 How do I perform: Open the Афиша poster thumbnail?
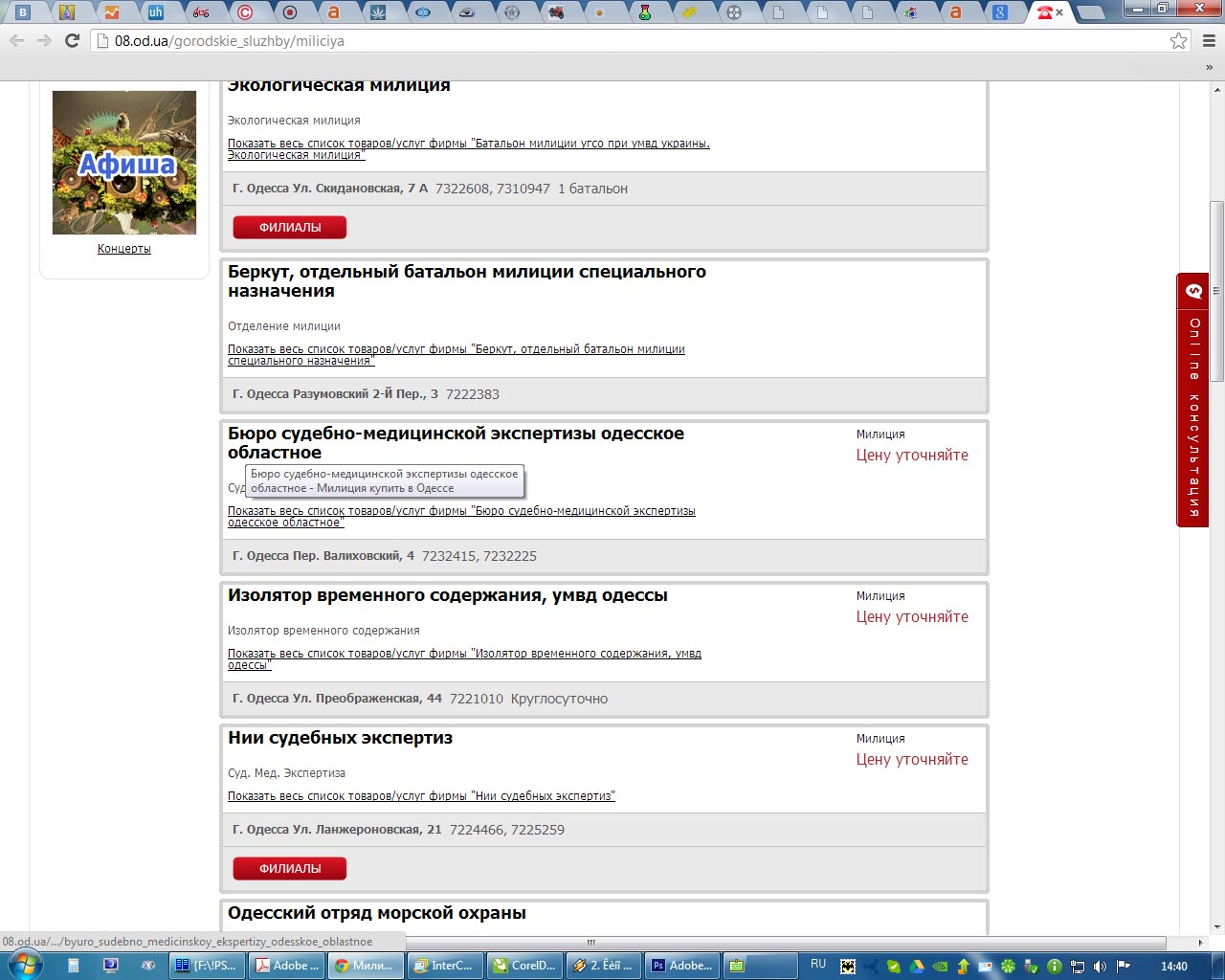[x=124, y=163]
